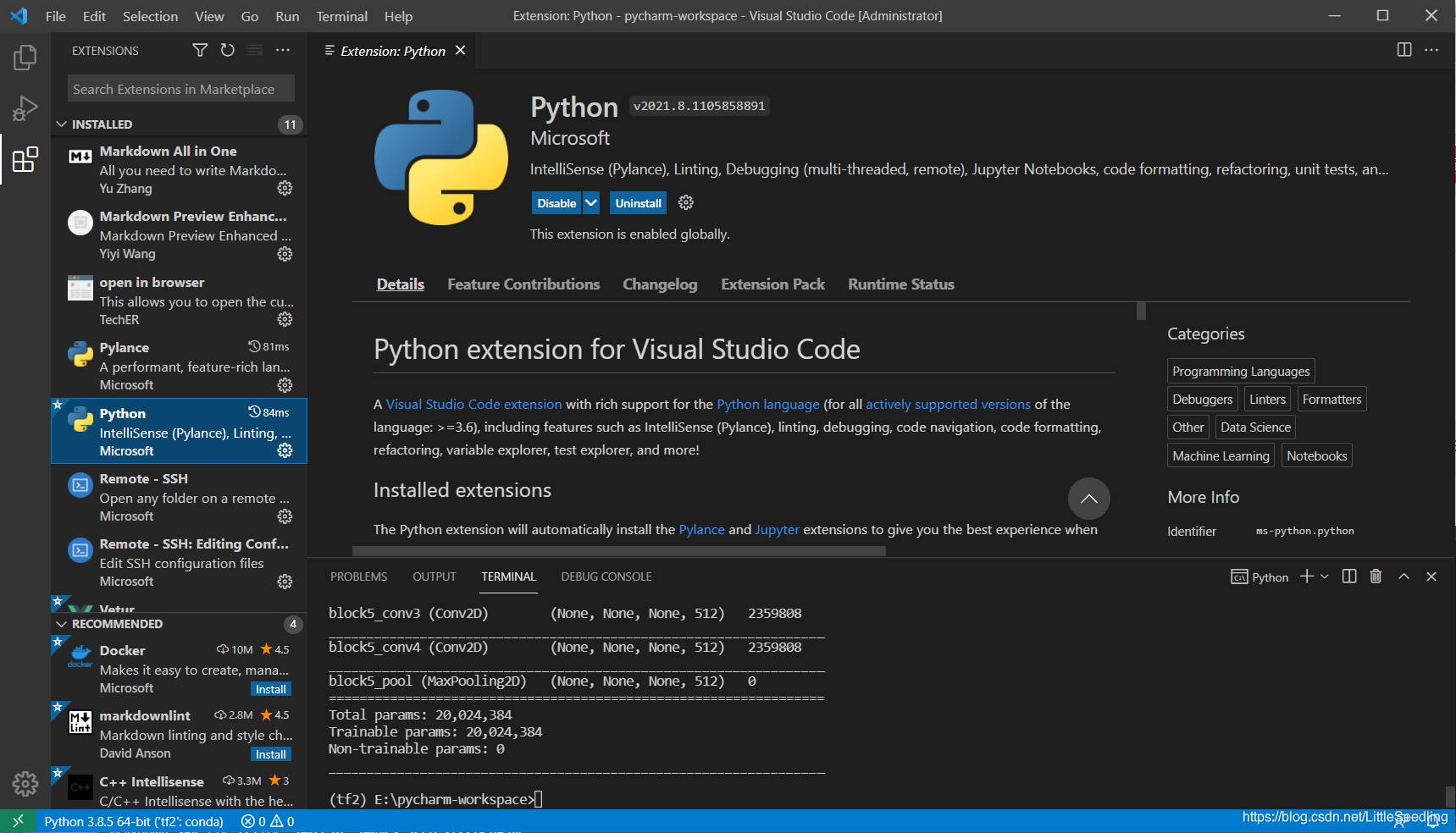Open the Runtime Status tab

(900, 284)
